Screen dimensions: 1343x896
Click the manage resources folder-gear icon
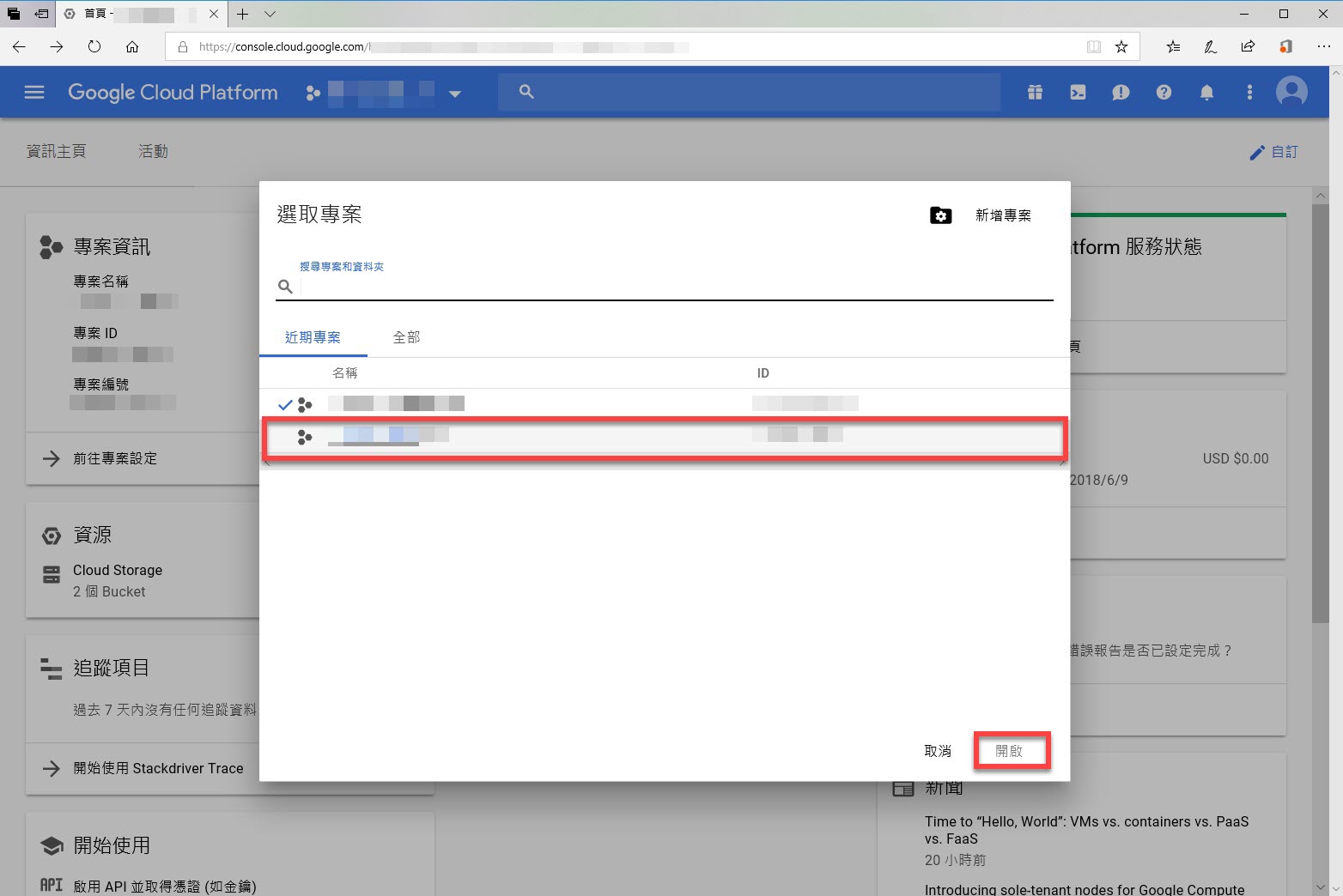pos(940,215)
